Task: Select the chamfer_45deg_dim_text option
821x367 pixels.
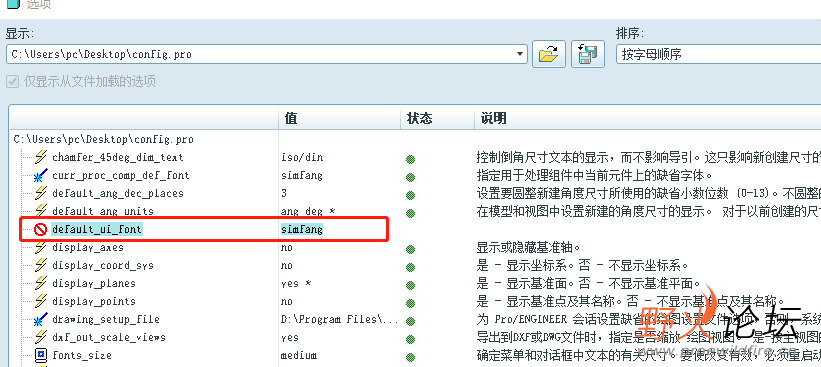Action: tap(118, 157)
